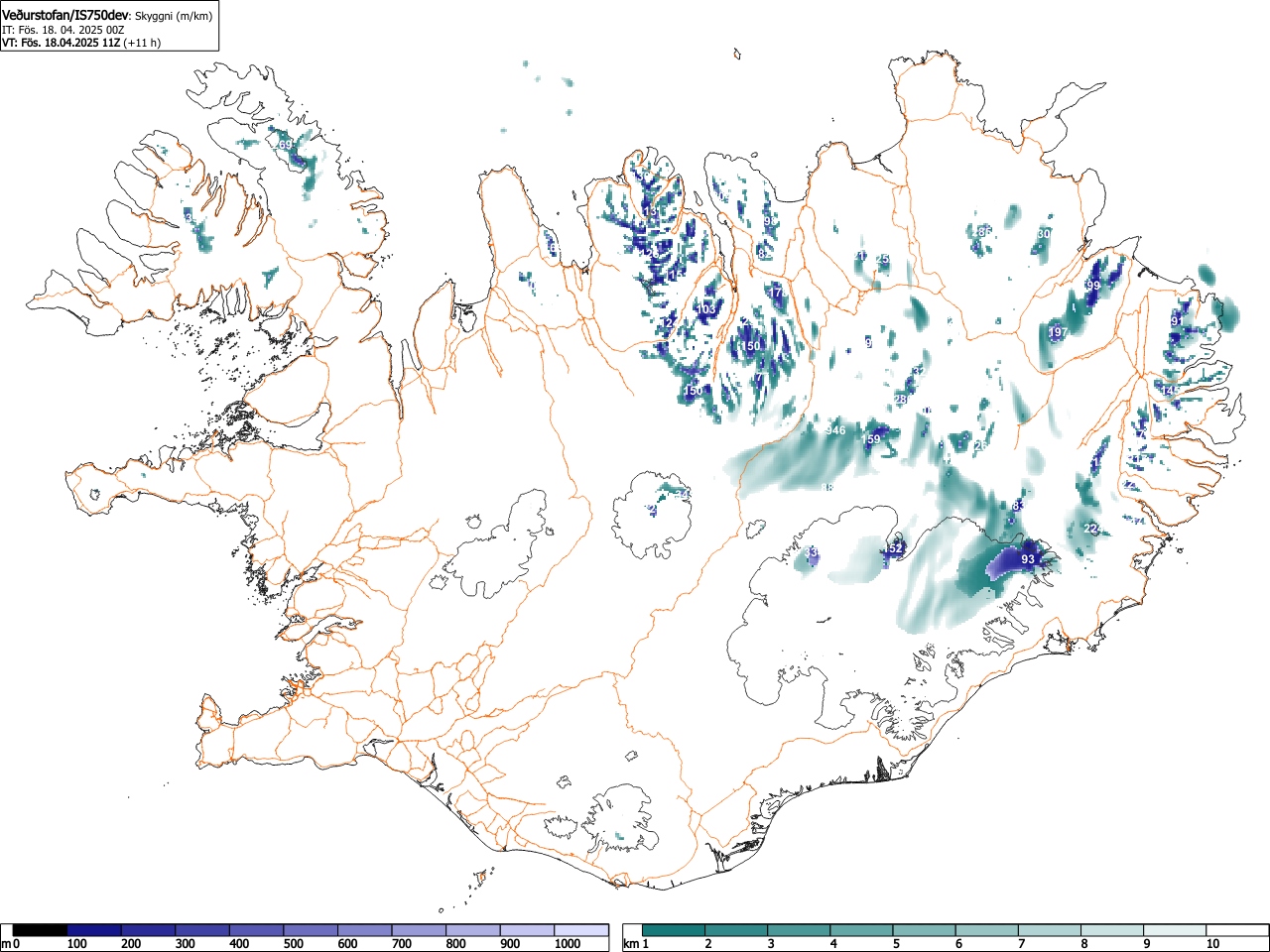
Task: Select the '25' value label on map
Action: [x=882, y=260]
